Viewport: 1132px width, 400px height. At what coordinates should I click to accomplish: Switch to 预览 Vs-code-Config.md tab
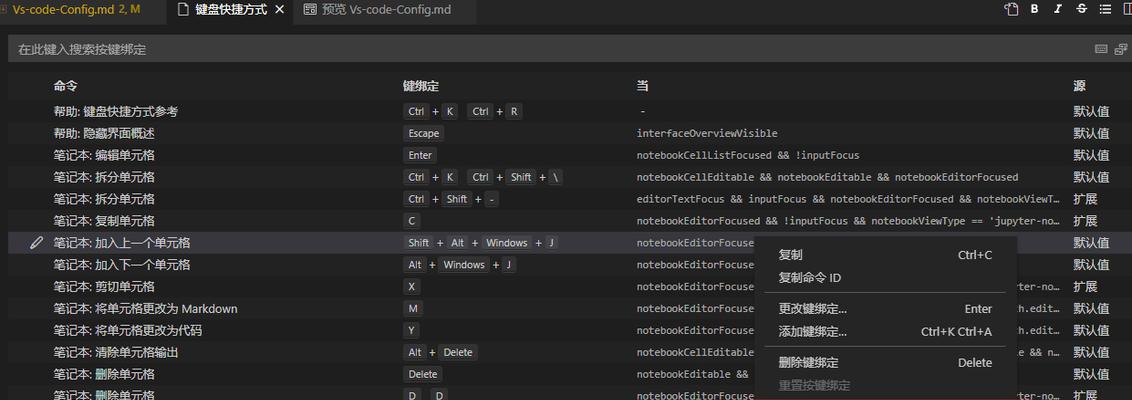tap(383, 10)
